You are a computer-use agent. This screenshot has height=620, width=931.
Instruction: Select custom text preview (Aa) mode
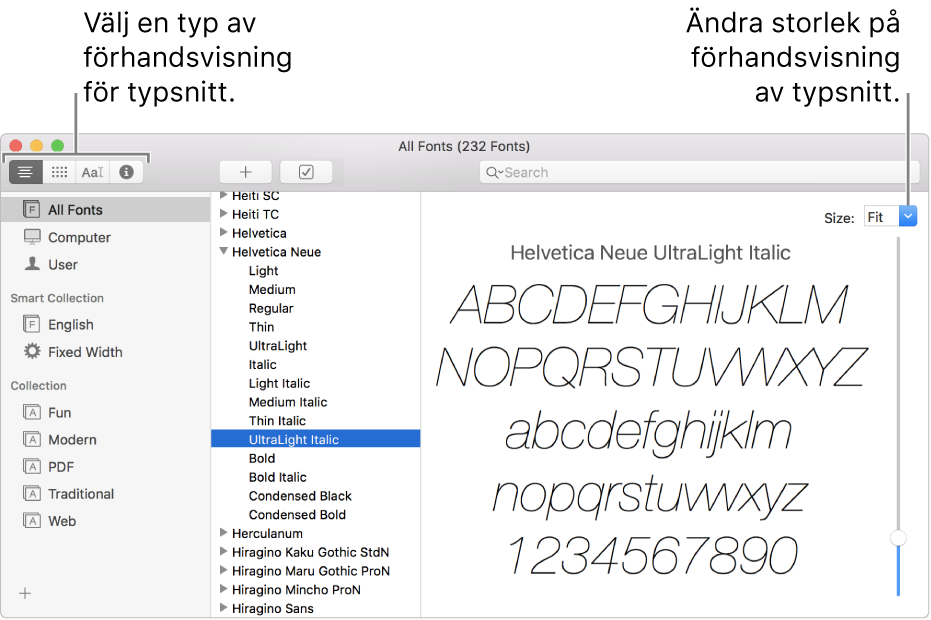pos(93,172)
